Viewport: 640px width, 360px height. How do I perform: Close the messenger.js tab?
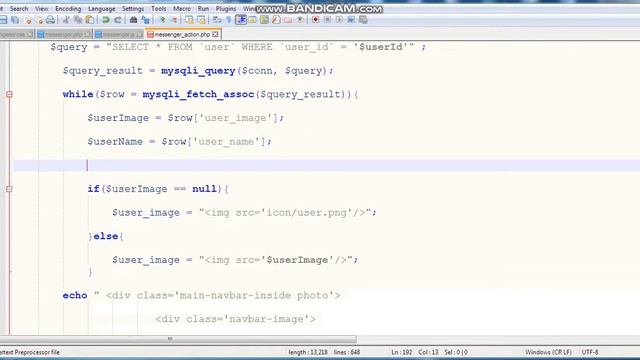pyautogui.click(x=139, y=35)
